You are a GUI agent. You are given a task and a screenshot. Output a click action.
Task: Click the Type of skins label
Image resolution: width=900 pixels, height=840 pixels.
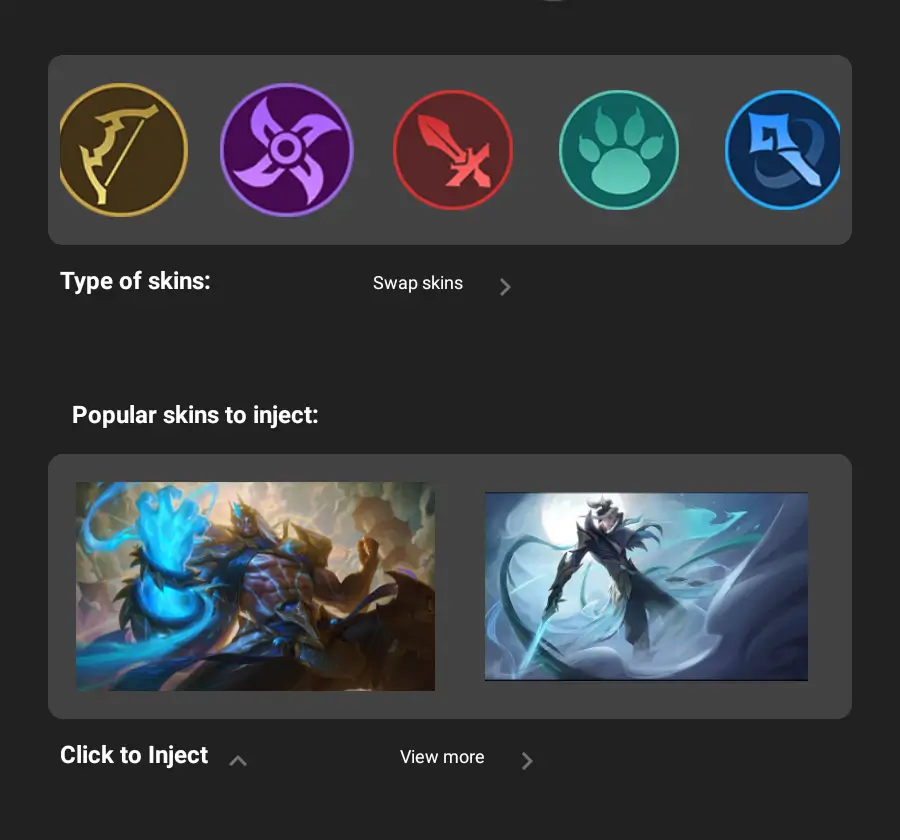pos(135,281)
